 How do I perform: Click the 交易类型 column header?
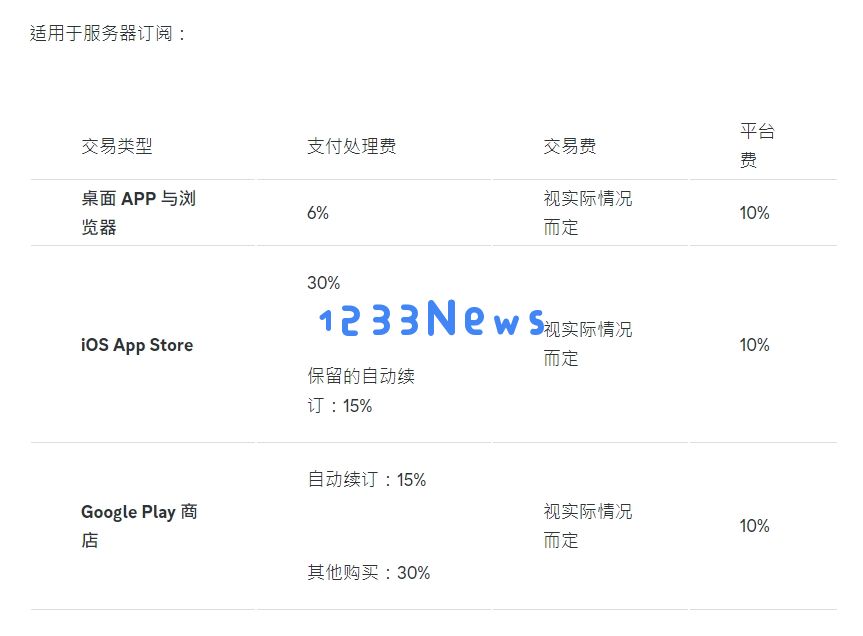[x=117, y=146]
